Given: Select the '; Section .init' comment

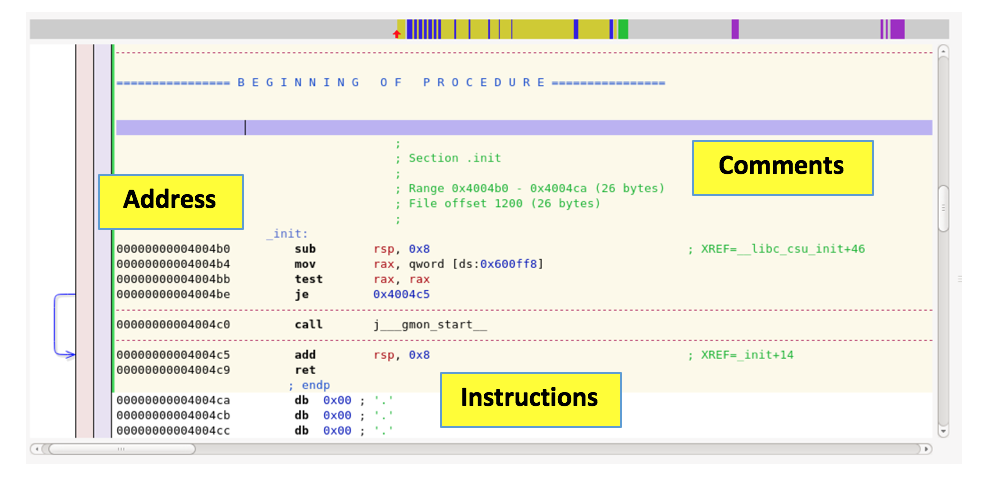Looking at the screenshot, I should coord(448,158).
